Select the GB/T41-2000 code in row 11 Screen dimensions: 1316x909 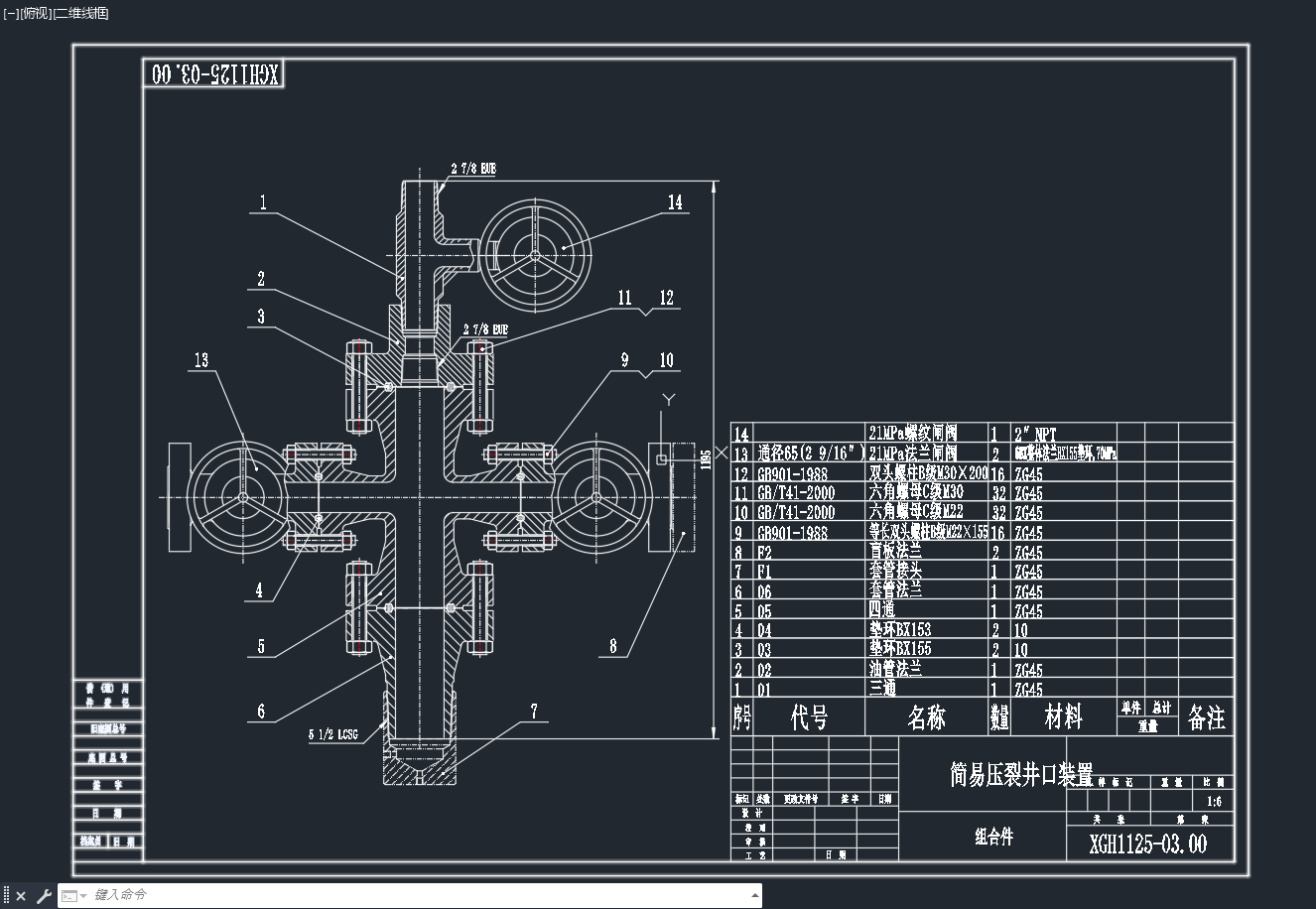click(796, 493)
